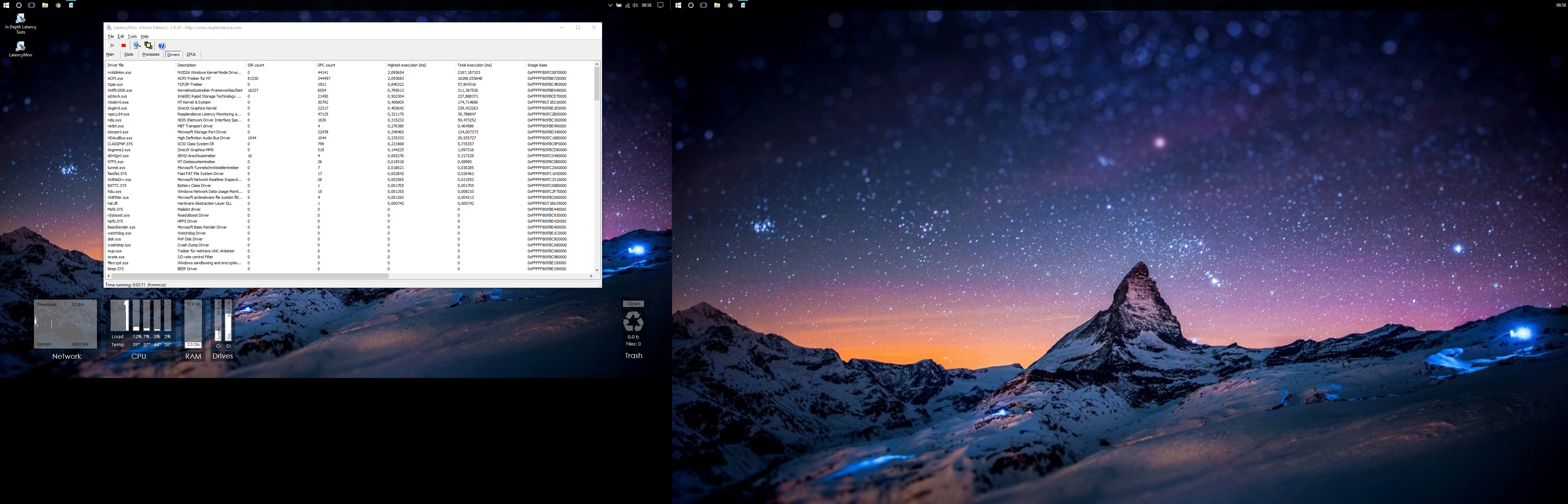Open the blue question mark help icon
Viewport: 1568px width, 504px height.
point(161,45)
